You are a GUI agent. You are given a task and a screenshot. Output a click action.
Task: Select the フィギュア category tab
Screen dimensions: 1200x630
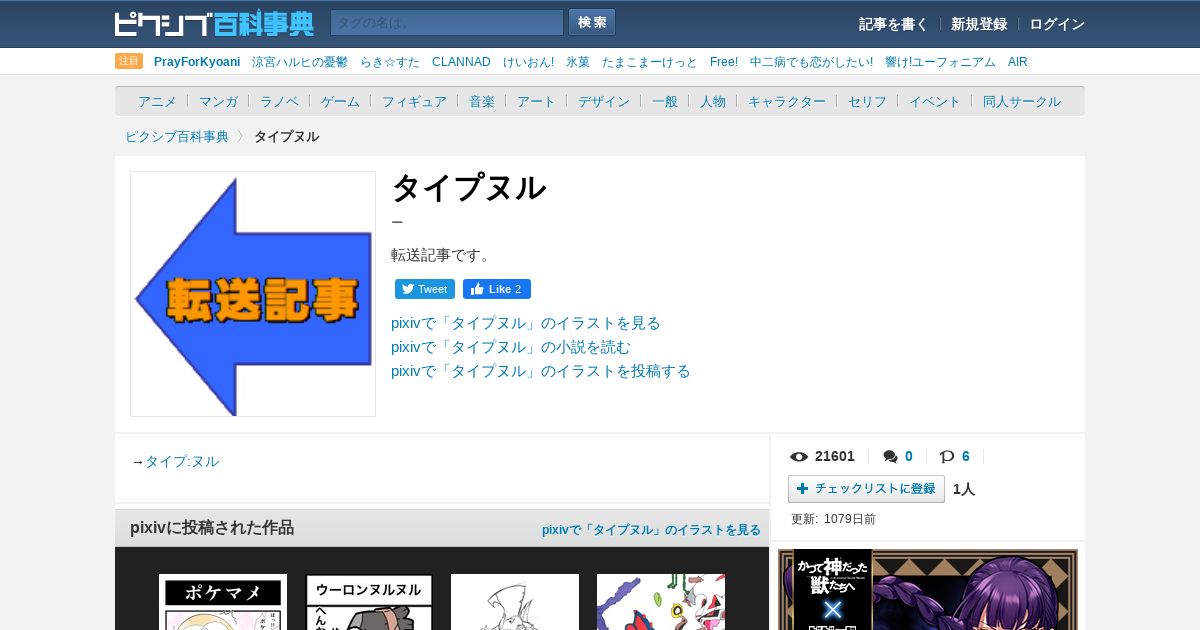coord(414,101)
